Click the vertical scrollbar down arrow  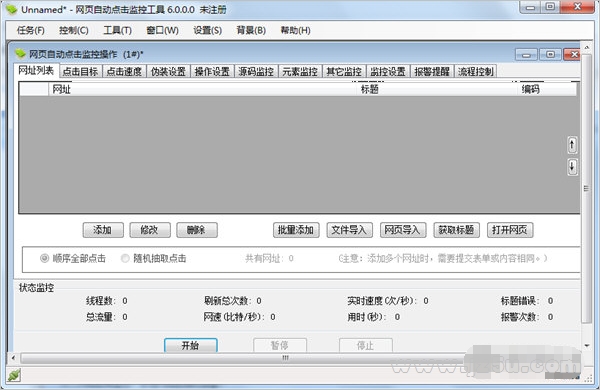point(587,346)
